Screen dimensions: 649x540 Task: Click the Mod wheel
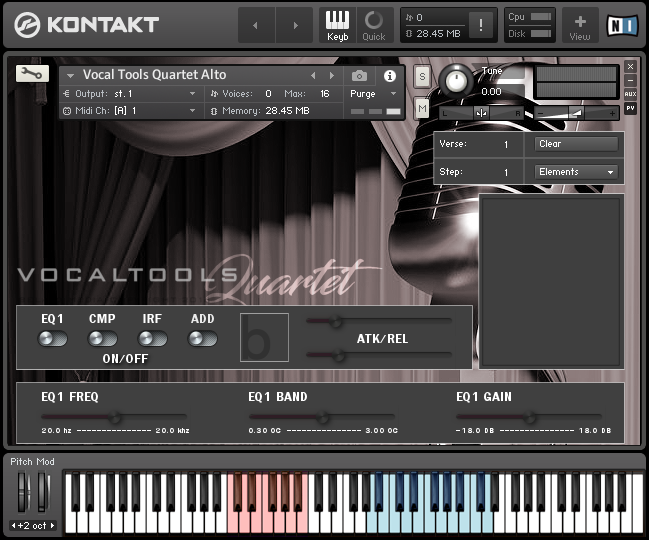[x=43, y=492]
